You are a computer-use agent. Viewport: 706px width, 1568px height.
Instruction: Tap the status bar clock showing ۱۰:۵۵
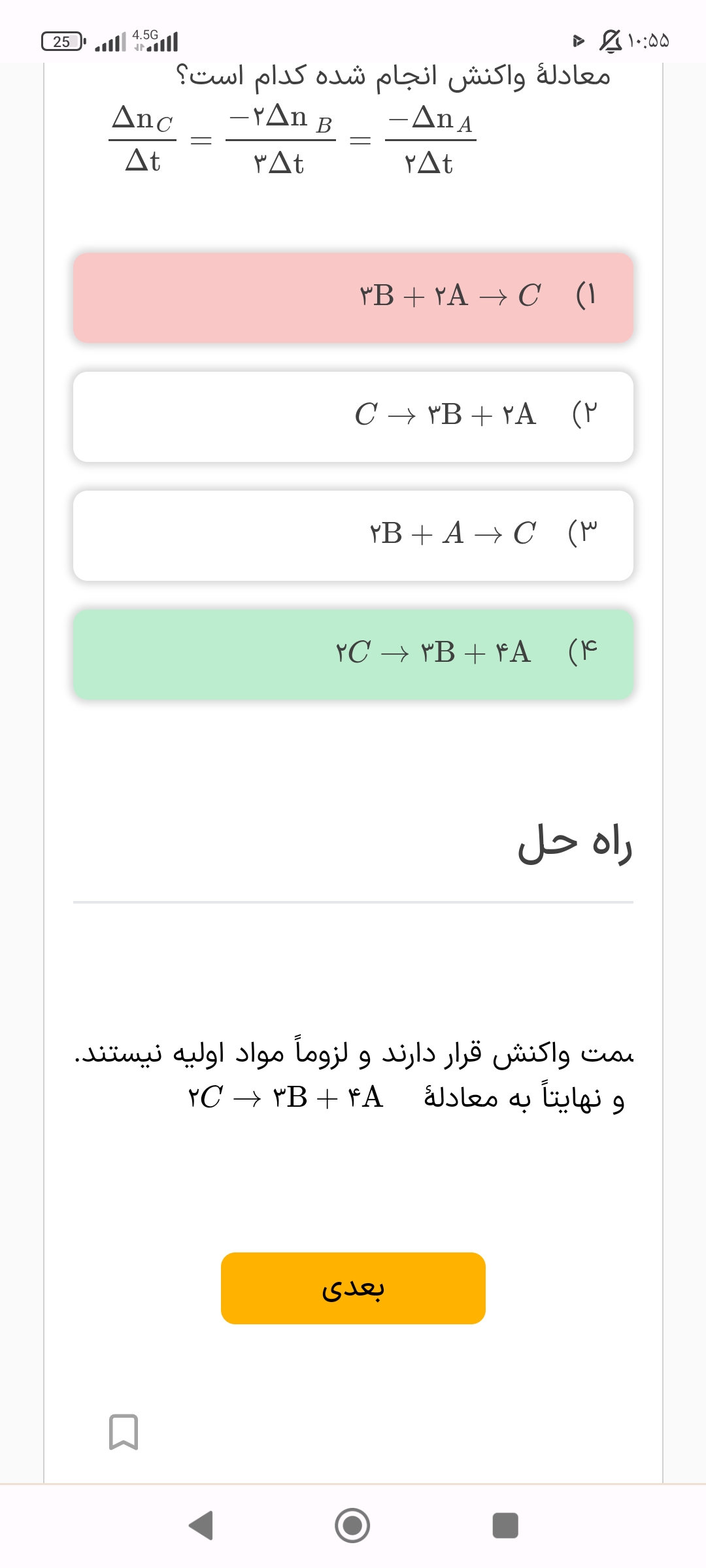[648, 41]
